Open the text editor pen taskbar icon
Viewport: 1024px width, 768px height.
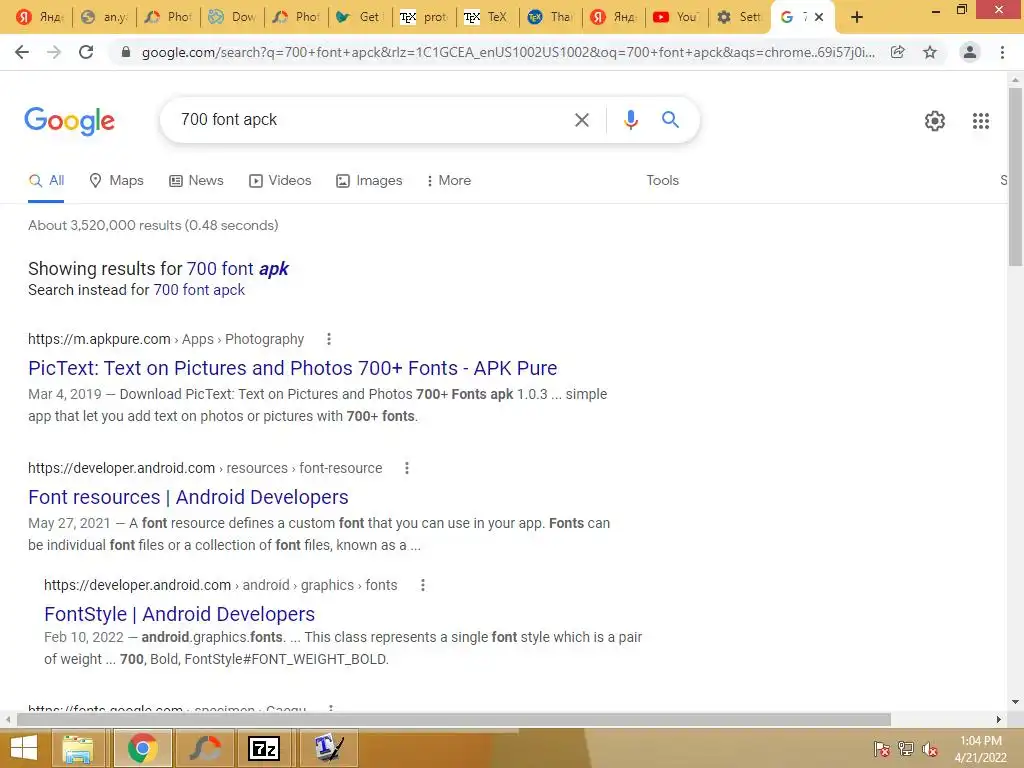click(x=328, y=748)
